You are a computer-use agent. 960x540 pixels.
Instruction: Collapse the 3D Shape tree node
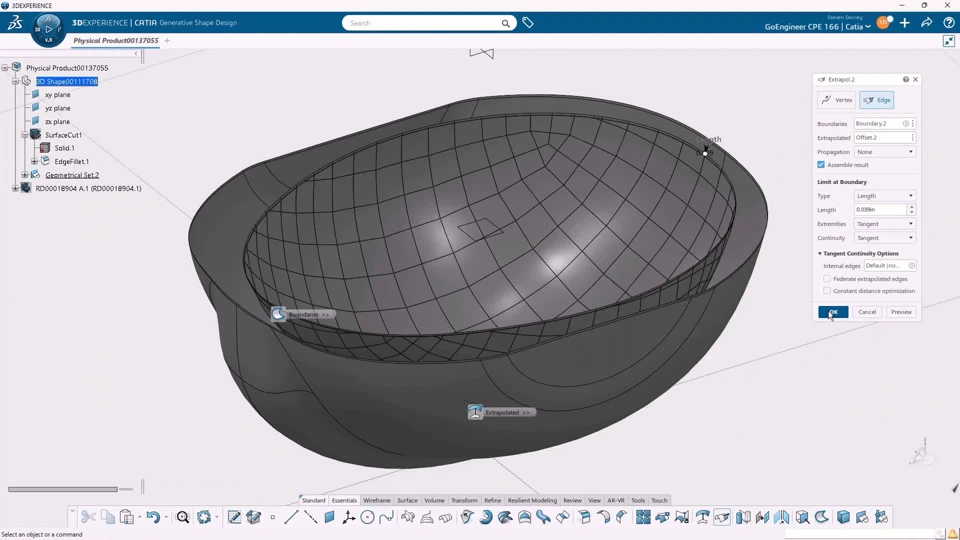(x=15, y=81)
